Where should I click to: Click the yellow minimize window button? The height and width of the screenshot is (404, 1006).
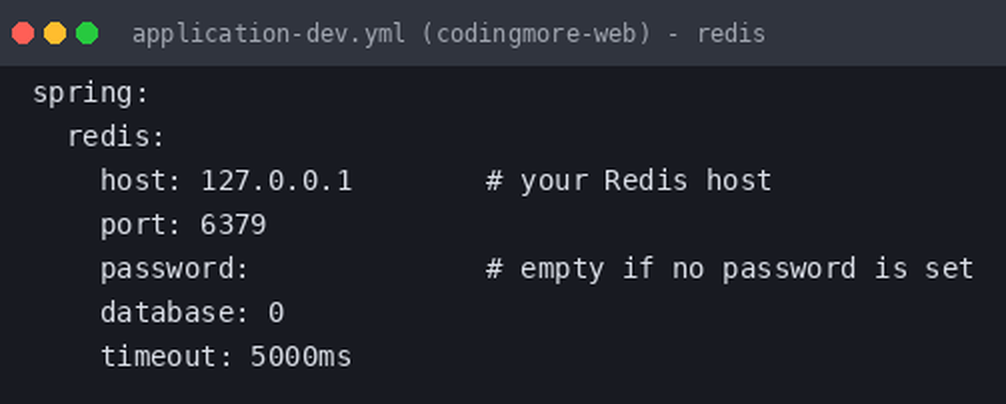tap(55, 33)
